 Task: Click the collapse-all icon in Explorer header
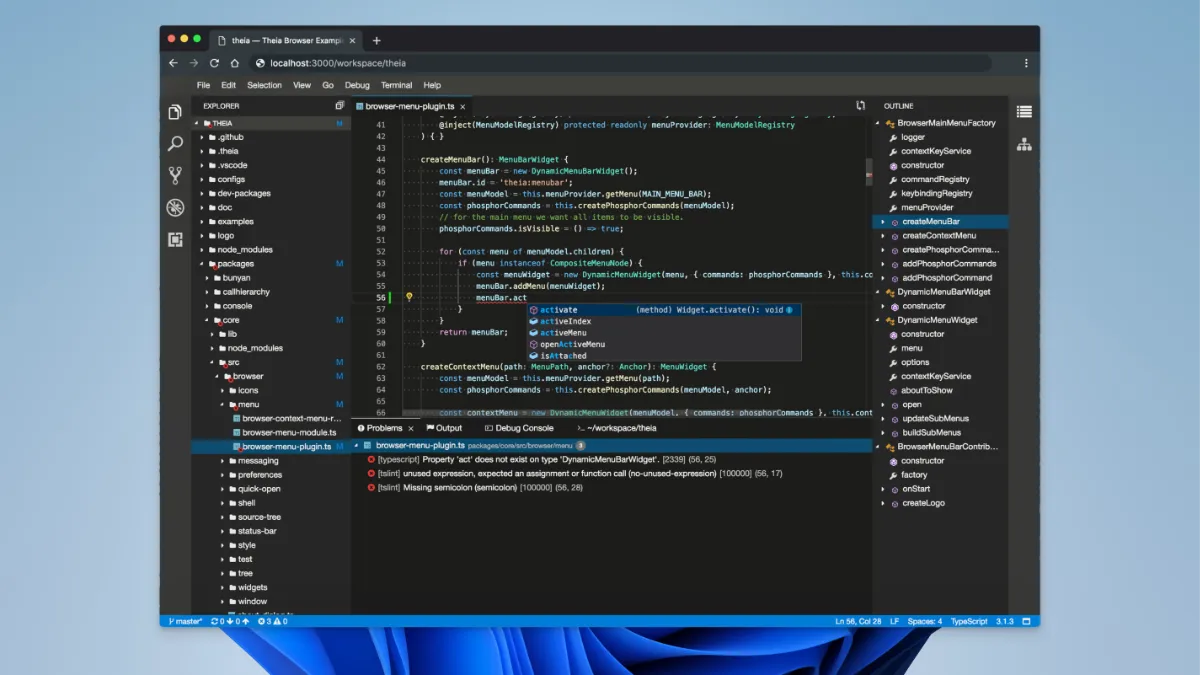click(x=340, y=105)
